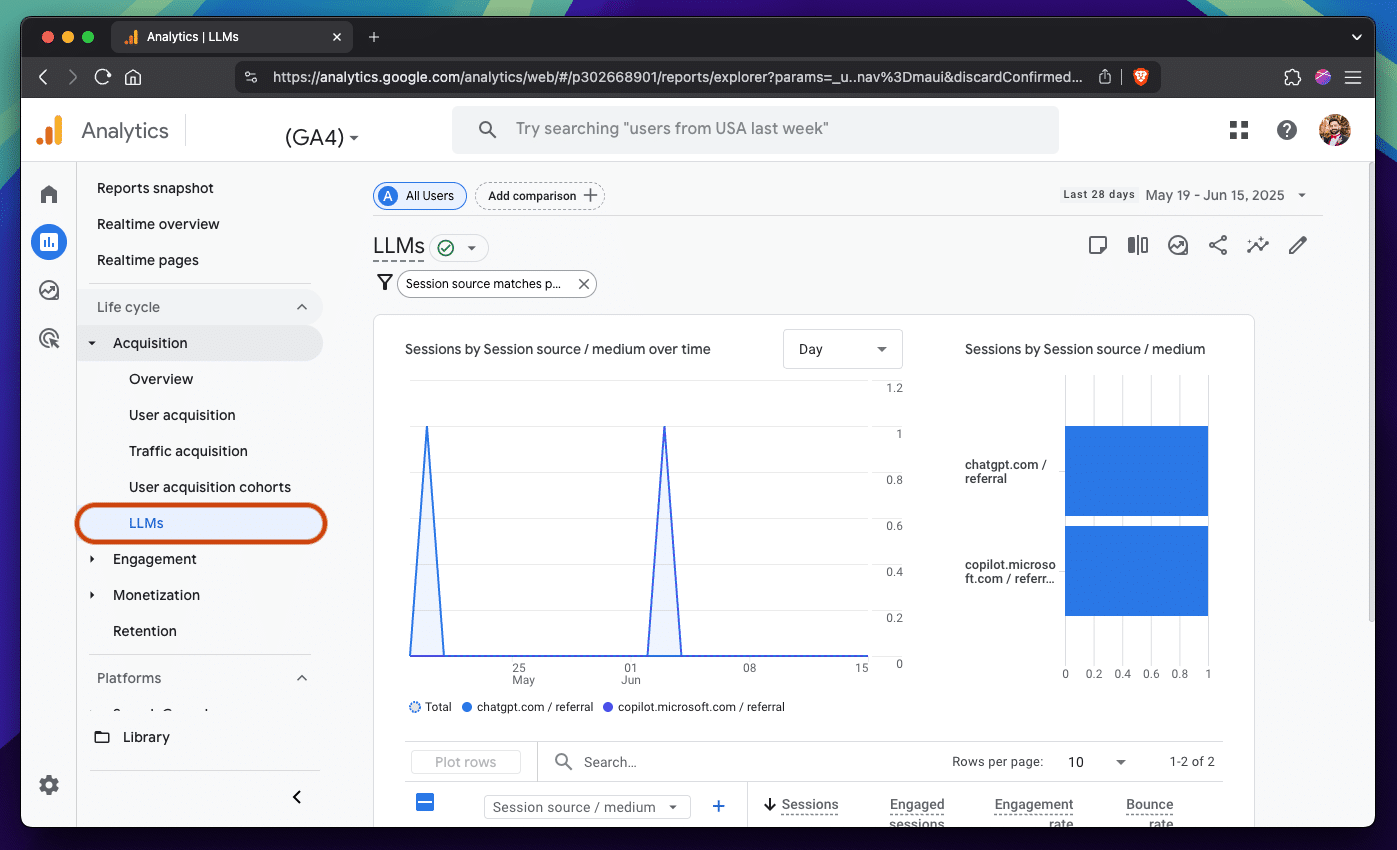This screenshot has height=850, width=1397.
Task: Open the report status check dropdown
Action: [459, 248]
